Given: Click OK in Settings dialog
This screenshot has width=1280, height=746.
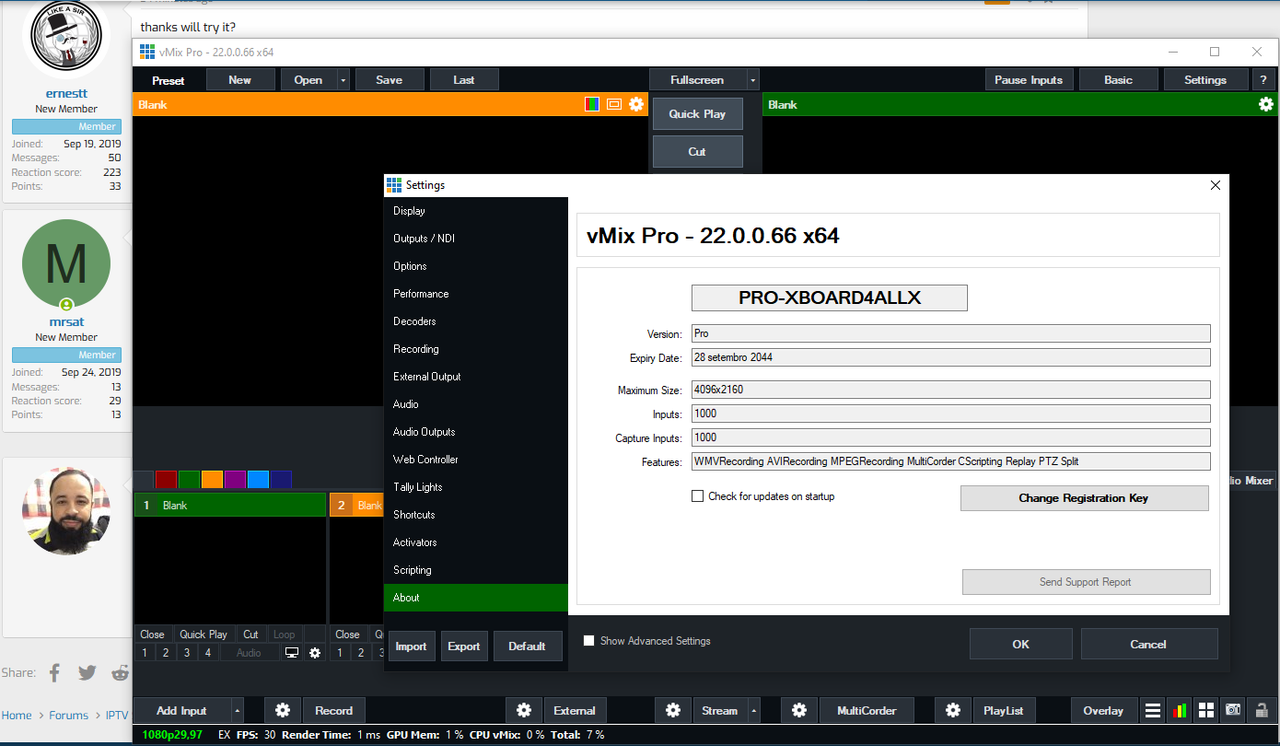Looking at the screenshot, I should point(1020,644).
